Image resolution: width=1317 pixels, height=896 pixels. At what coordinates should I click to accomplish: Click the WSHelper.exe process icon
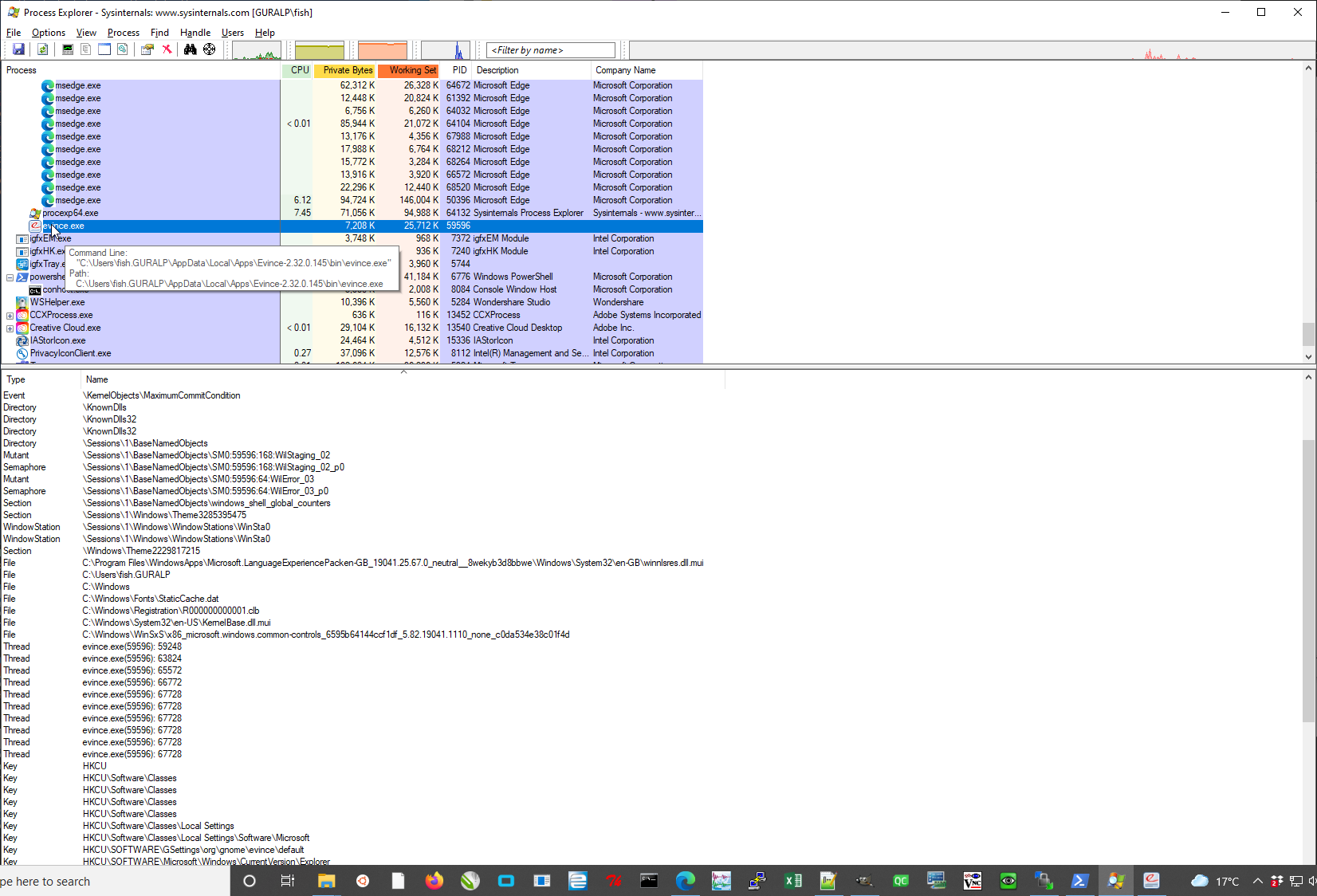click(22, 302)
